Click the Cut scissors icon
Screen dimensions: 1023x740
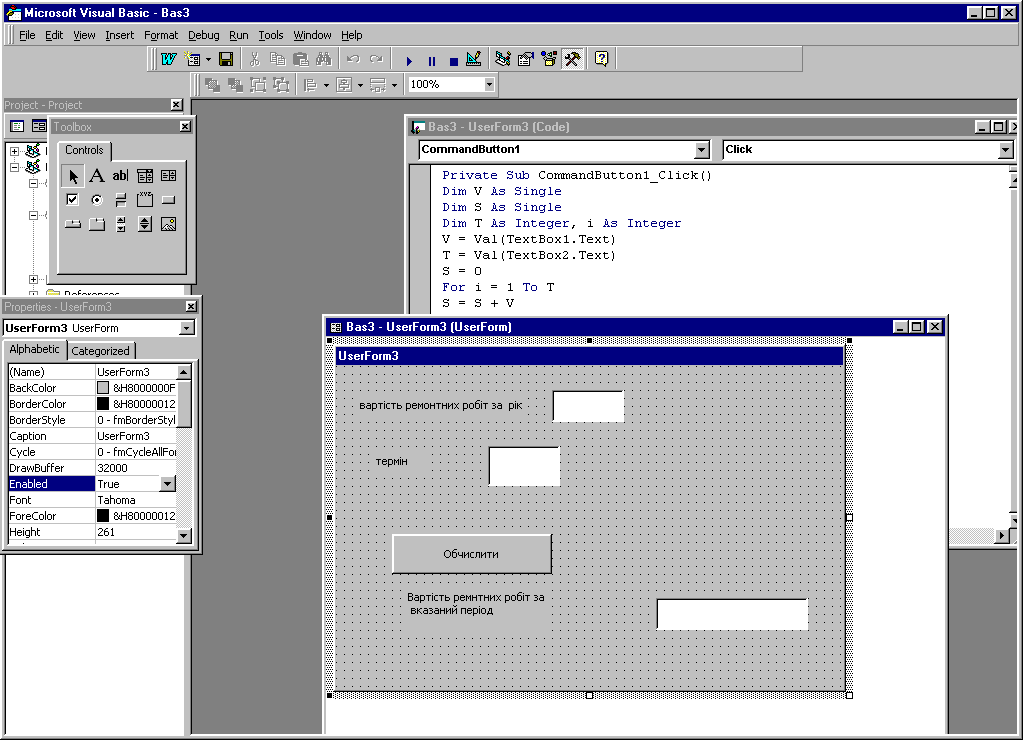click(254, 59)
